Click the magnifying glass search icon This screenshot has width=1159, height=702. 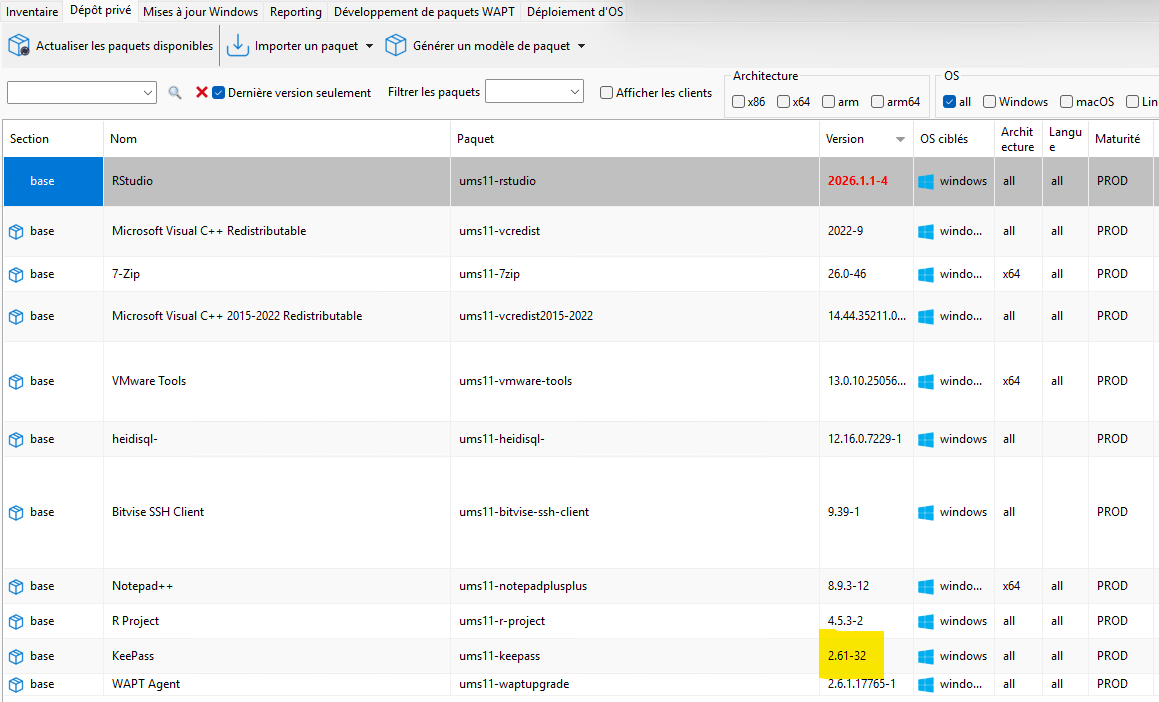tap(175, 92)
